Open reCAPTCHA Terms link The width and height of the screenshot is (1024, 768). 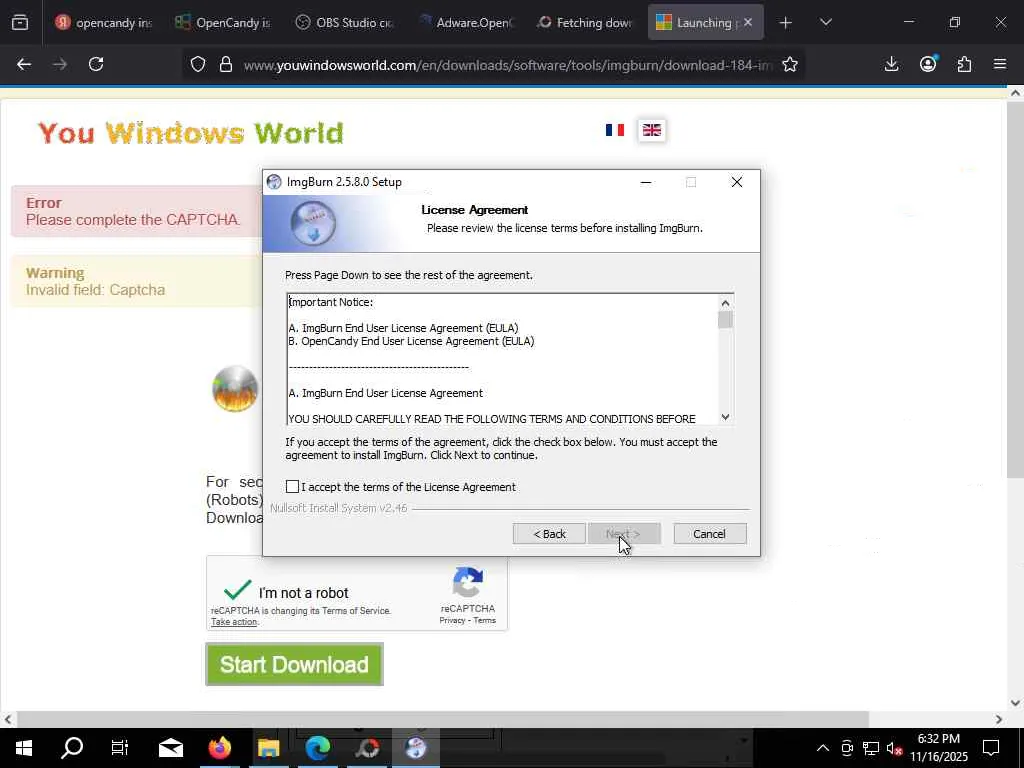(485, 620)
